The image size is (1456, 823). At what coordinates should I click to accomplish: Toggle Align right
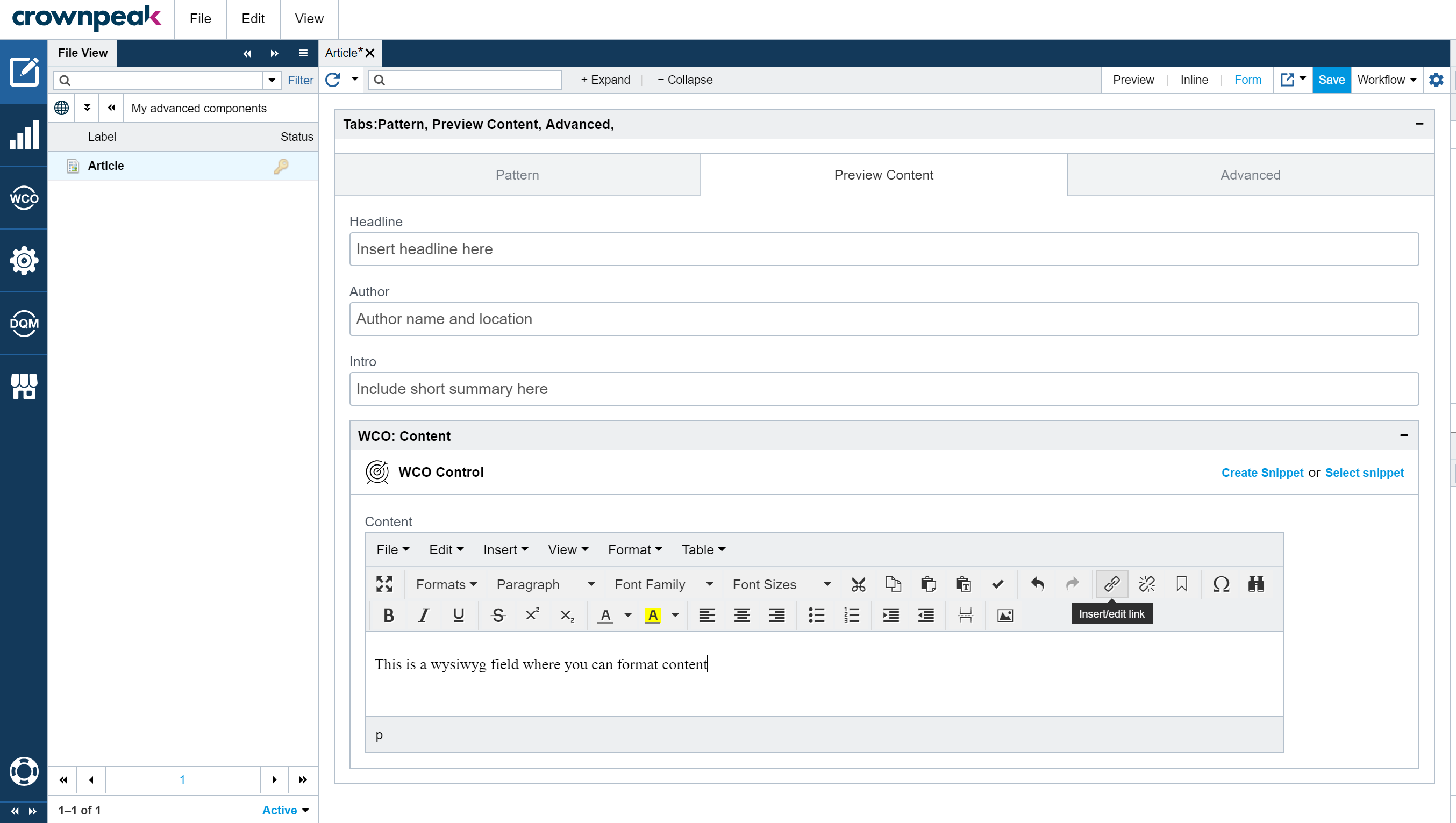777,615
